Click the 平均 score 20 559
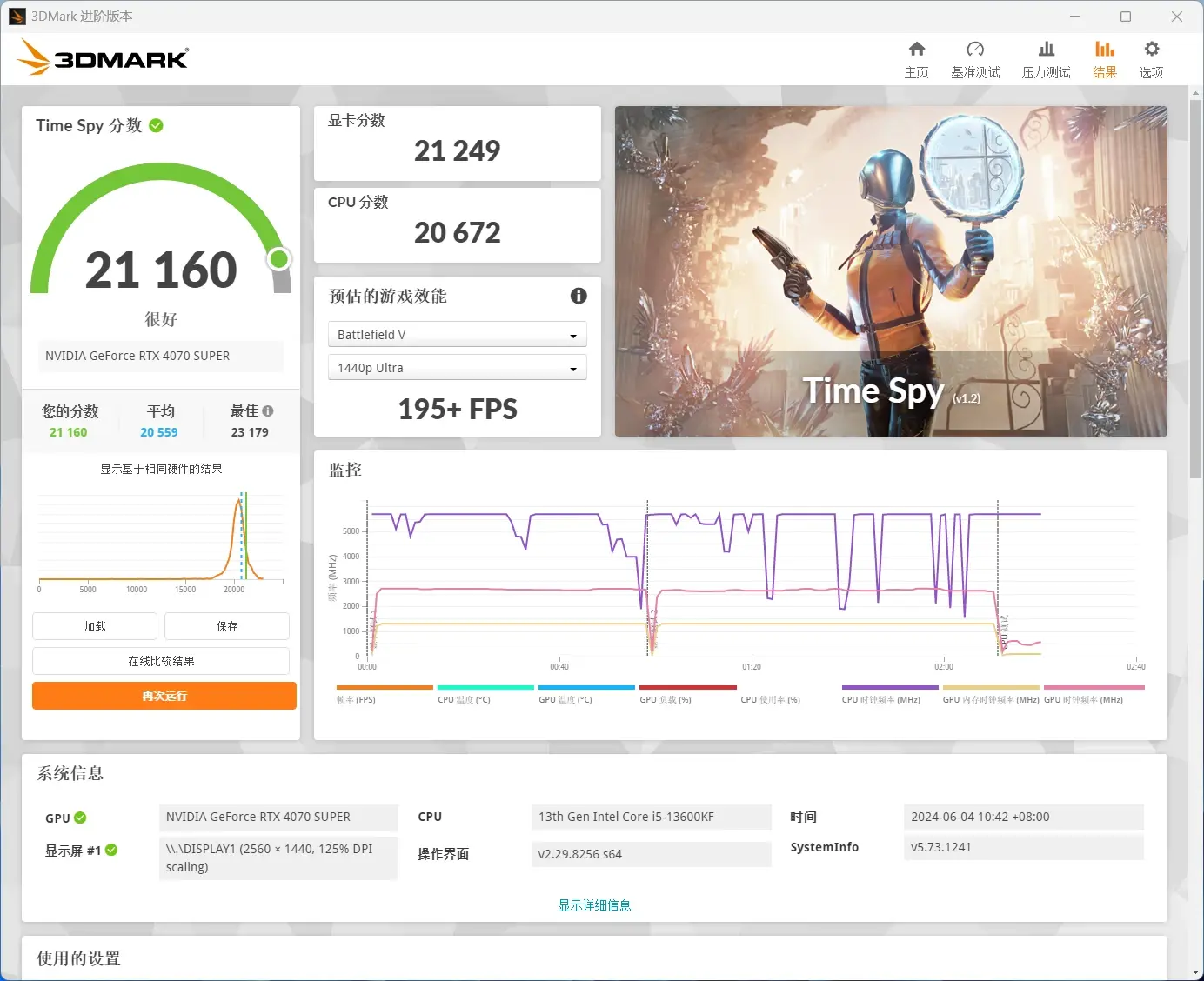This screenshot has height=981, width=1204. 159,432
